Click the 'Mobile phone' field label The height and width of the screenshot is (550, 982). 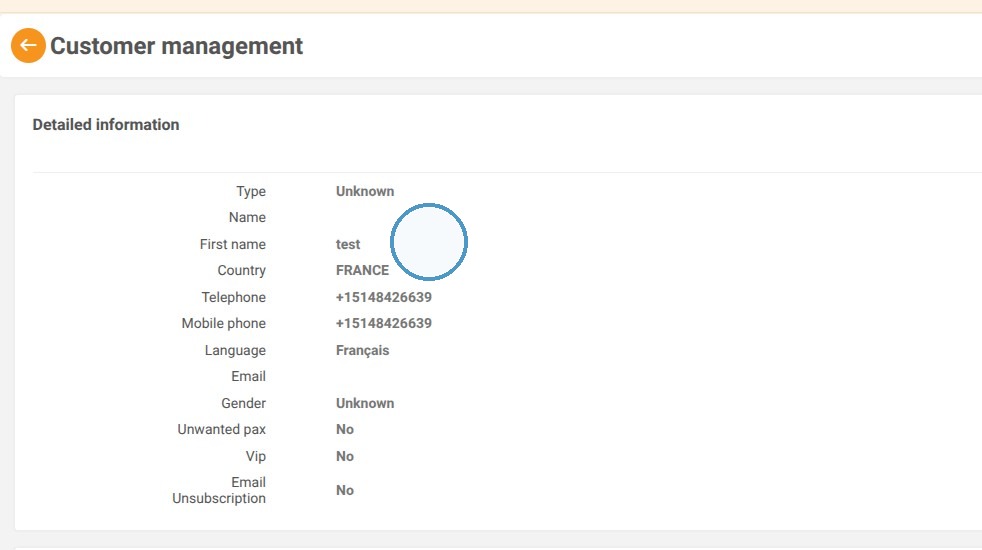pos(224,323)
